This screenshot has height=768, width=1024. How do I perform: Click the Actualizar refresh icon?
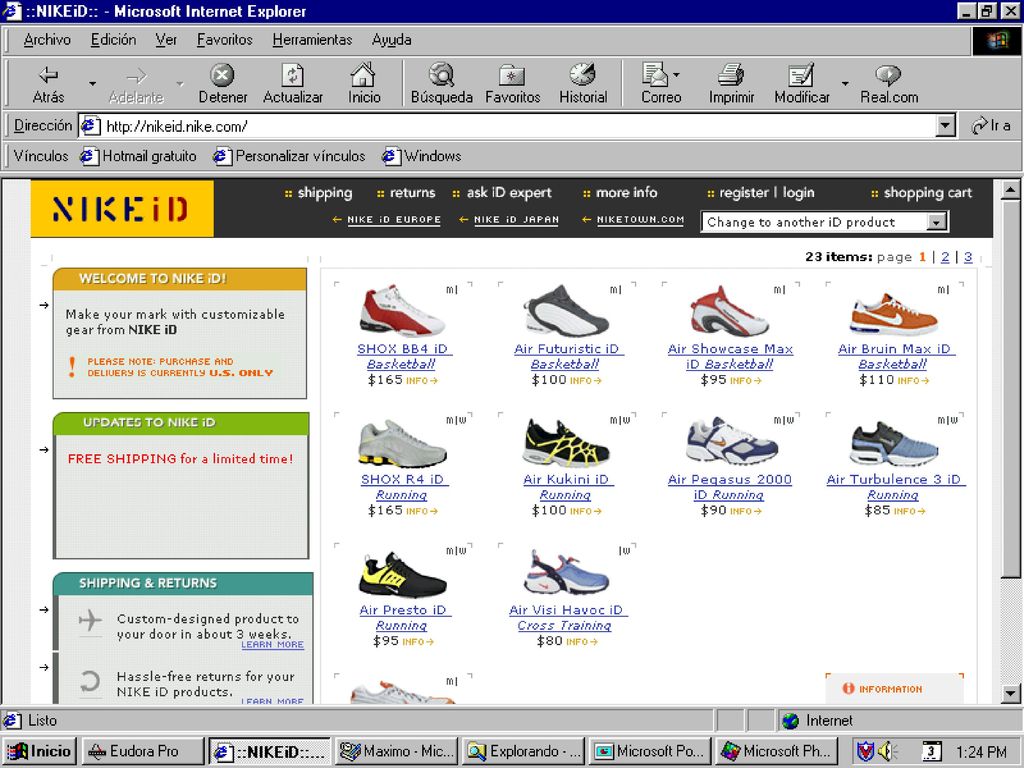pos(293,75)
